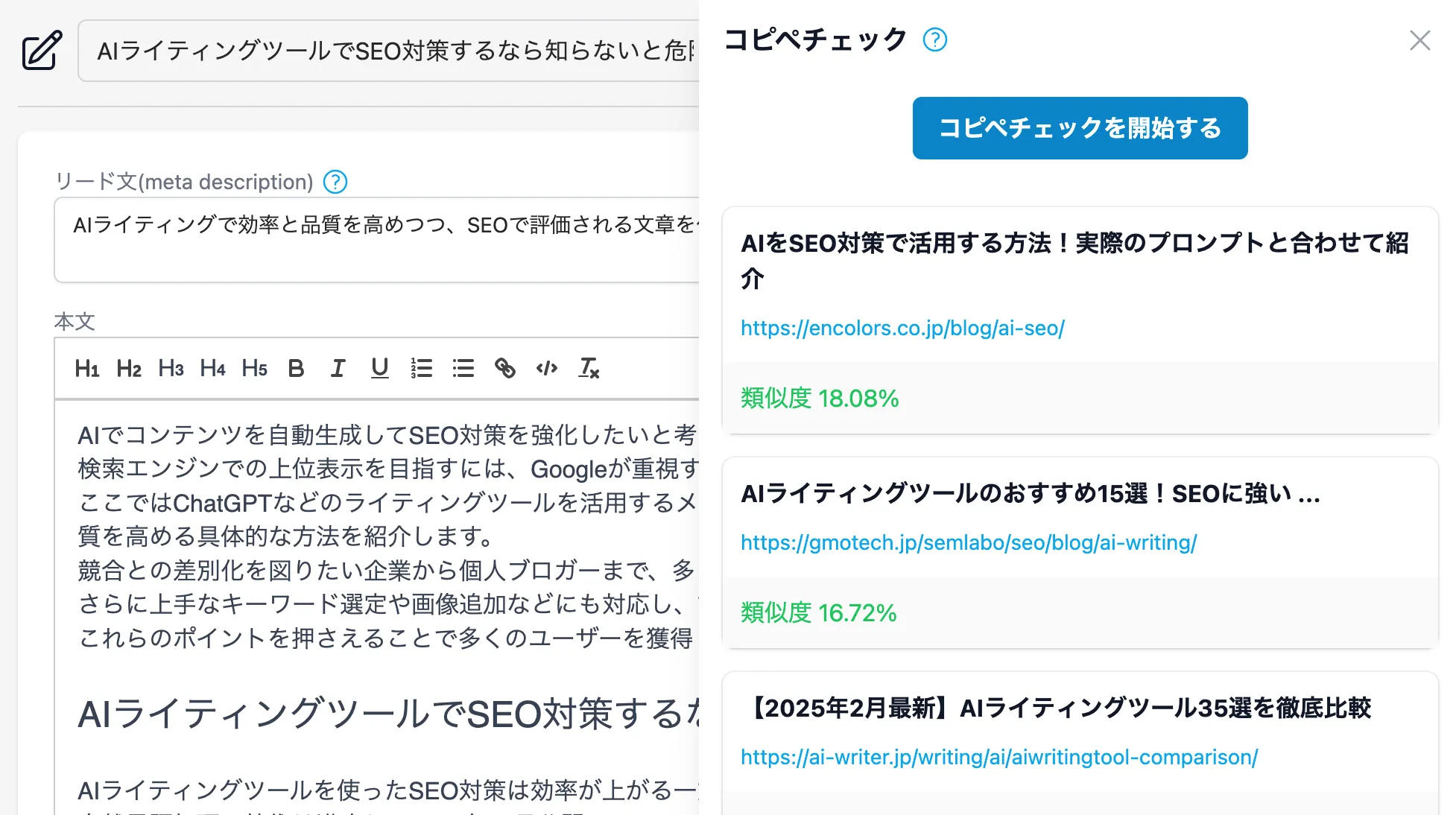The image size is (1456, 815).
Task: Select result title AIライティングツール35選を徹底比較
Action: coord(1056,708)
